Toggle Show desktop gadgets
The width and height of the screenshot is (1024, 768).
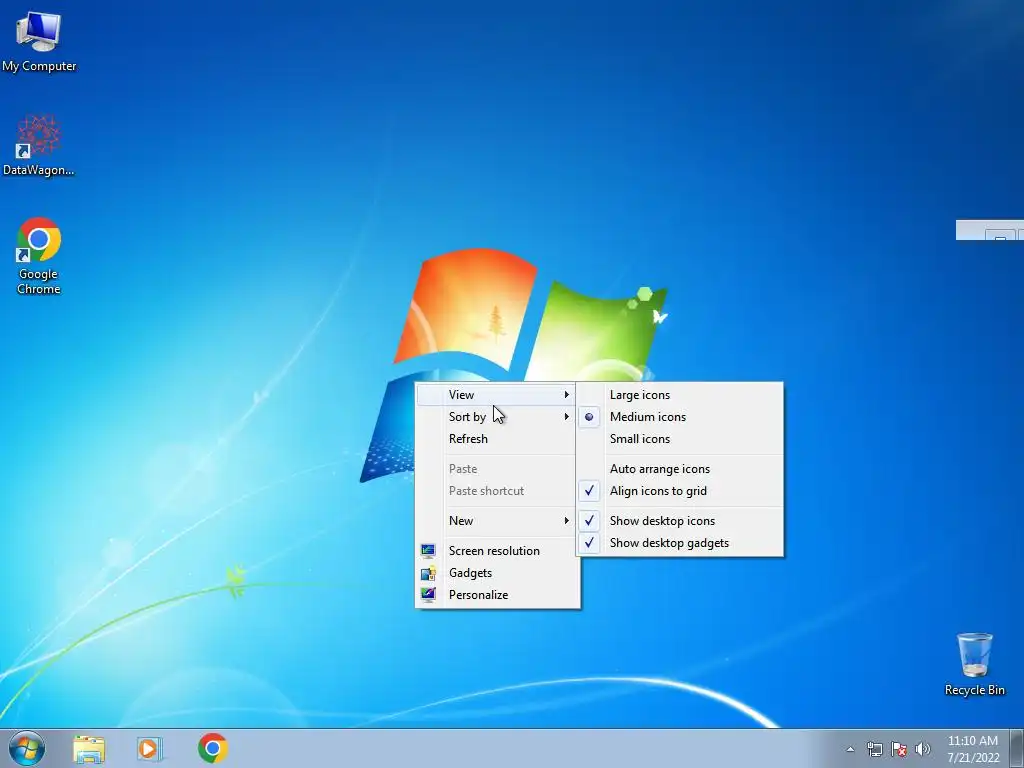click(680, 543)
